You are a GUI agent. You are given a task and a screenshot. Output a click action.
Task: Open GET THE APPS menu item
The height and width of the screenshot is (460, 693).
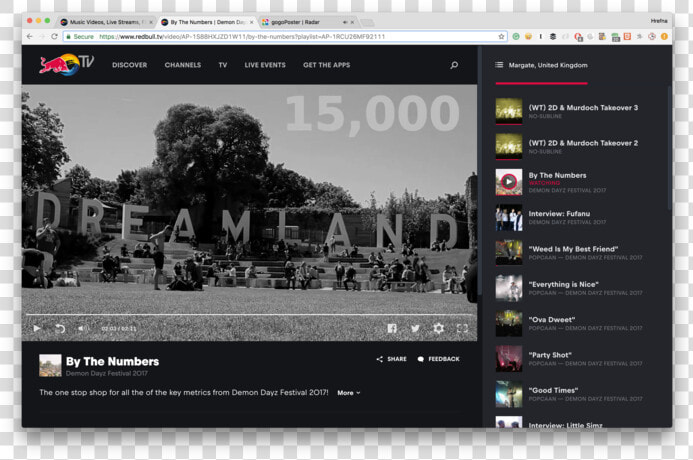pyautogui.click(x=327, y=65)
